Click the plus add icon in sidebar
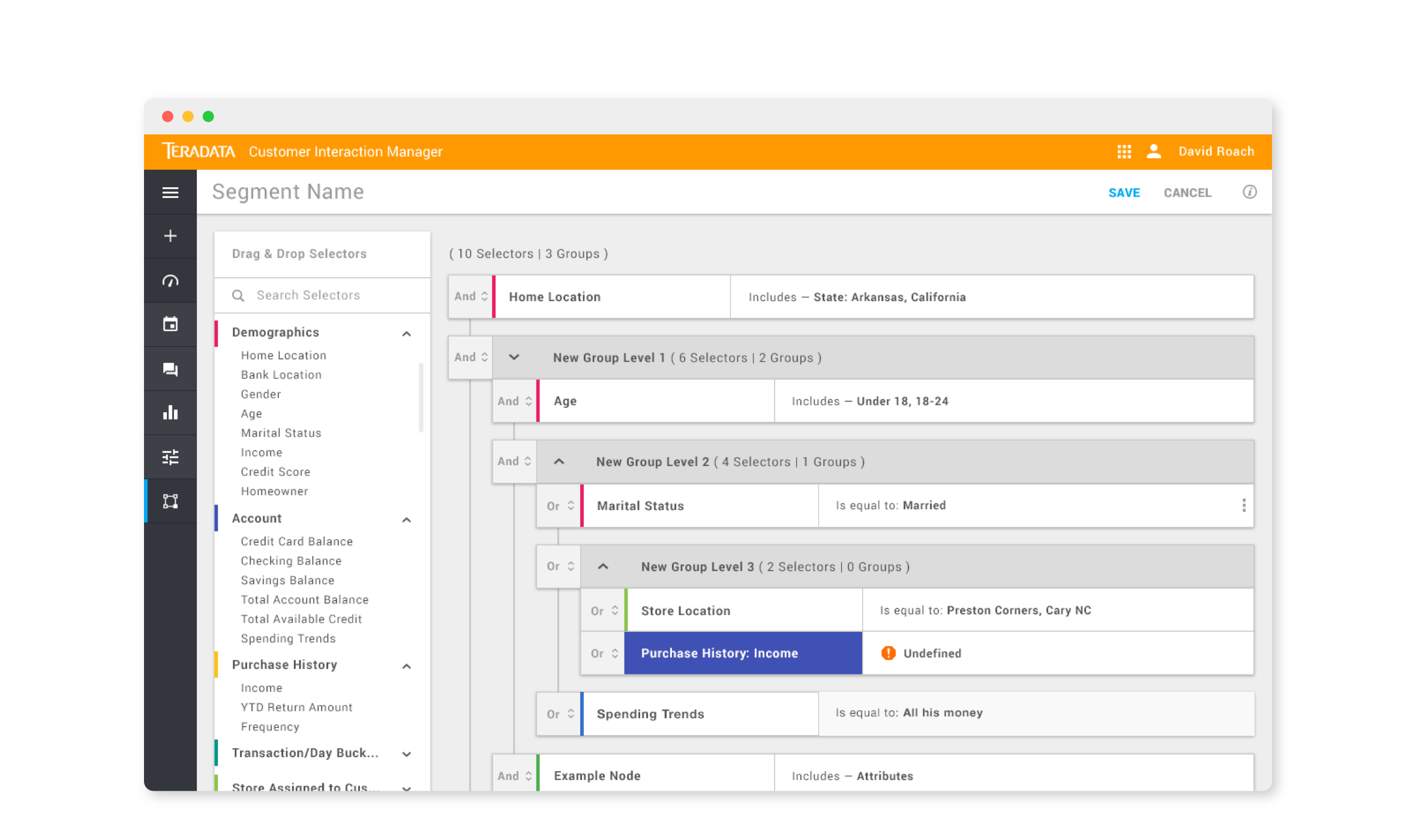The height and width of the screenshot is (840, 1416). (x=170, y=236)
